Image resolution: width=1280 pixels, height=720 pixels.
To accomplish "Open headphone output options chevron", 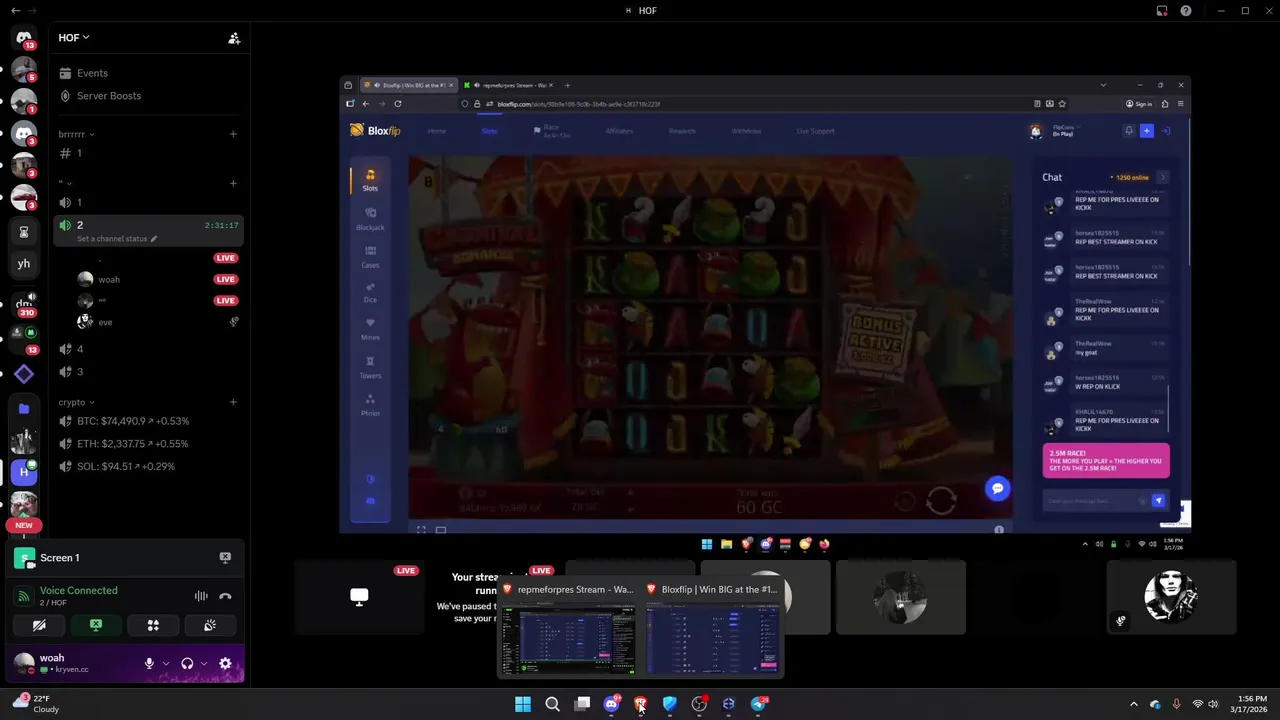I will point(204,664).
